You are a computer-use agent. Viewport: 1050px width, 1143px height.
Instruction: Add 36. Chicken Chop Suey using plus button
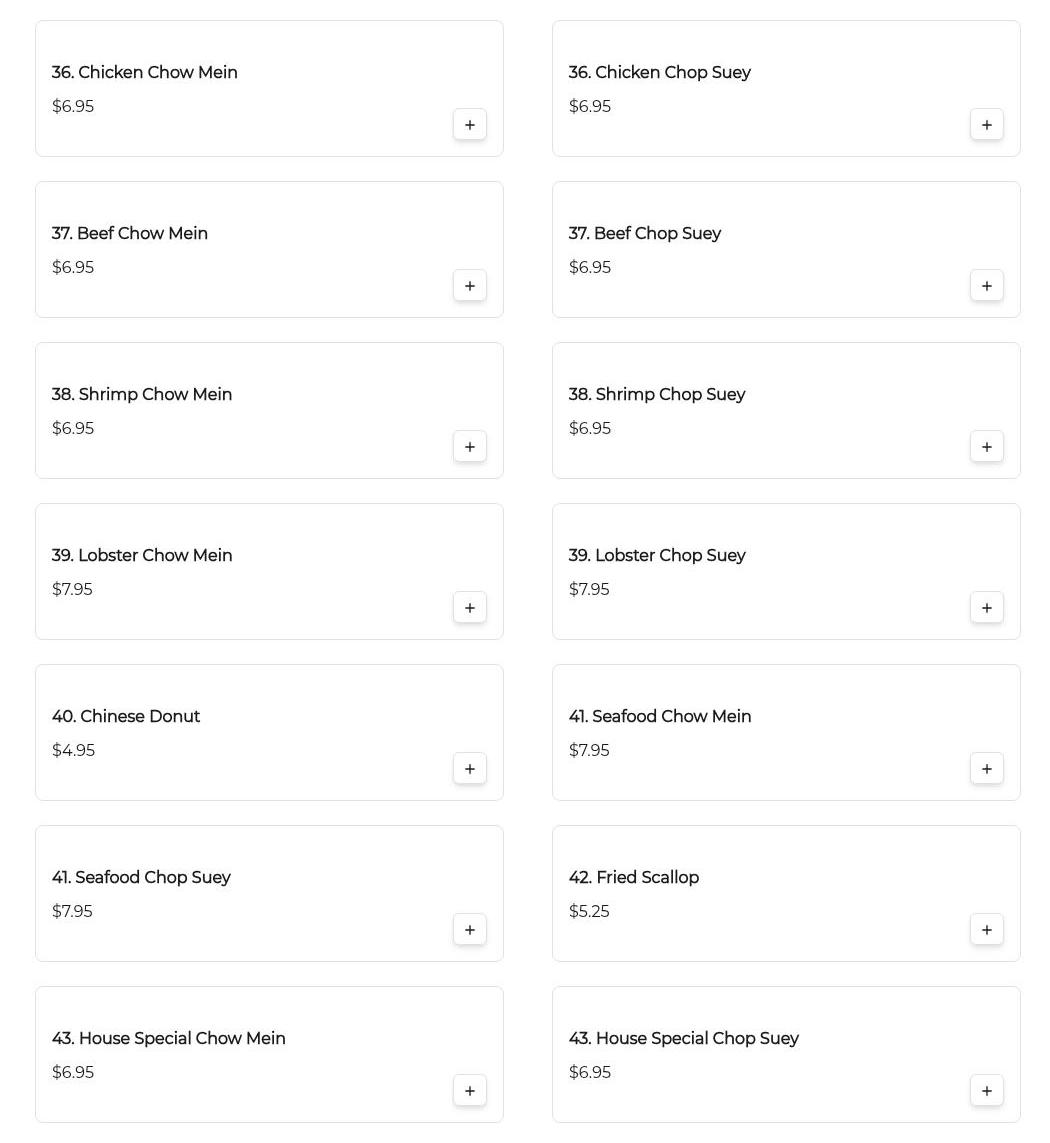[987, 125]
